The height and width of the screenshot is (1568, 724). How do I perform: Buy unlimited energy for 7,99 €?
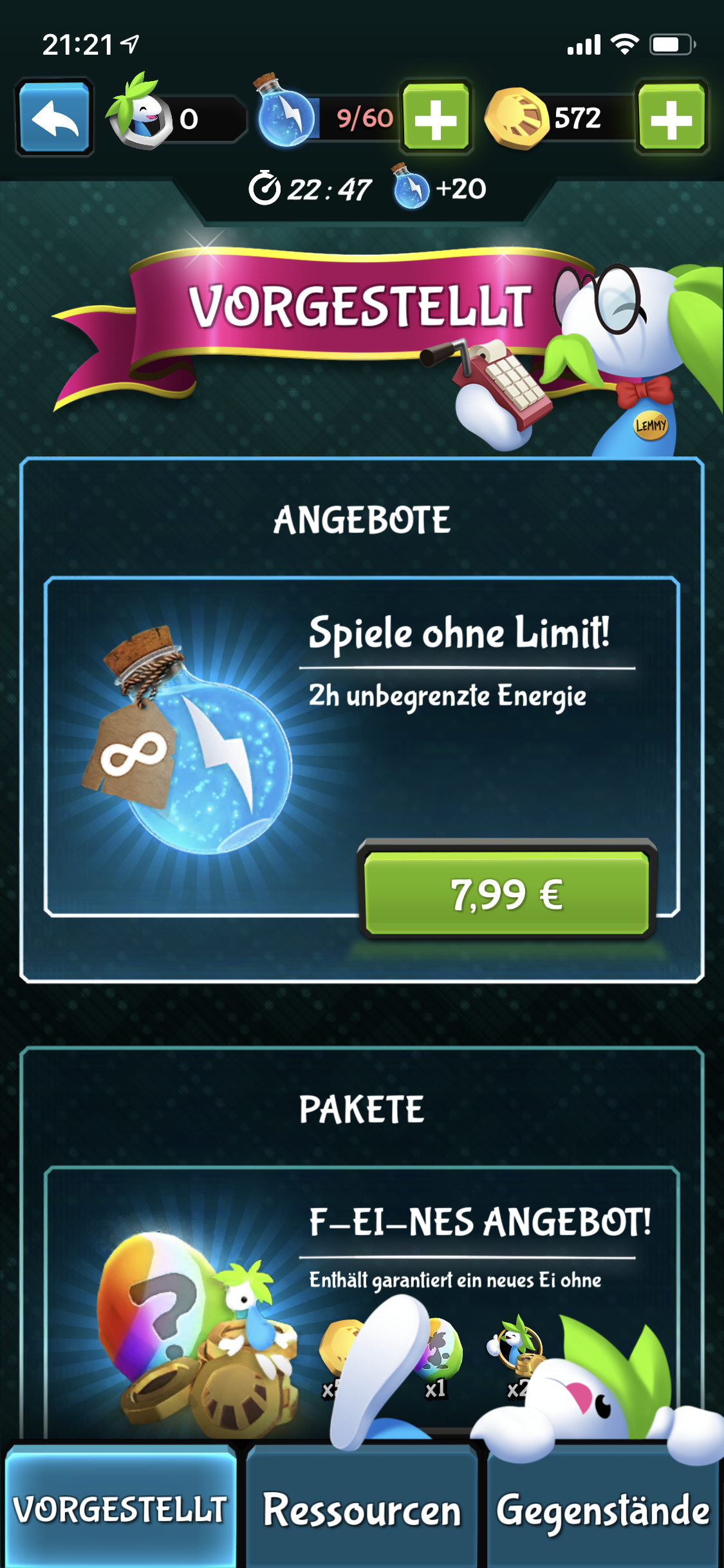click(507, 893)
